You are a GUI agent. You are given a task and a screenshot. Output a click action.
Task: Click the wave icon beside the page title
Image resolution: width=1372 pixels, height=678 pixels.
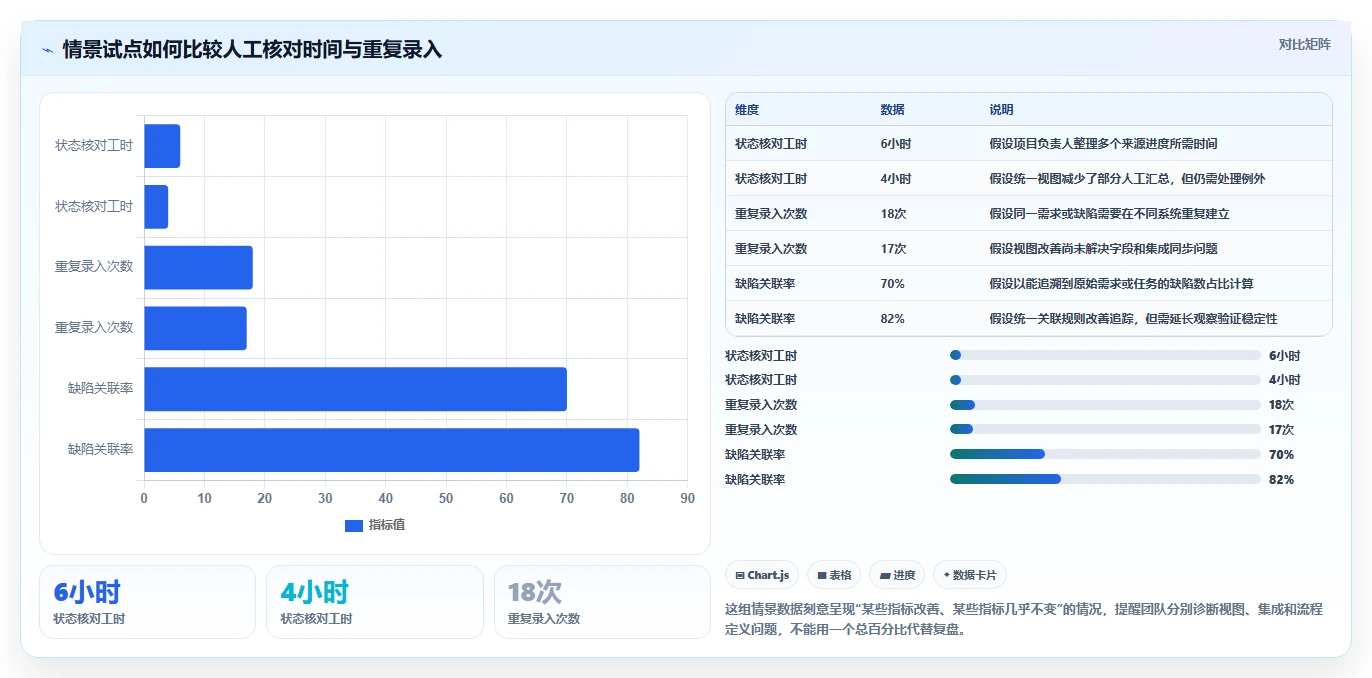pyautogui.click(x=47, y=50)
